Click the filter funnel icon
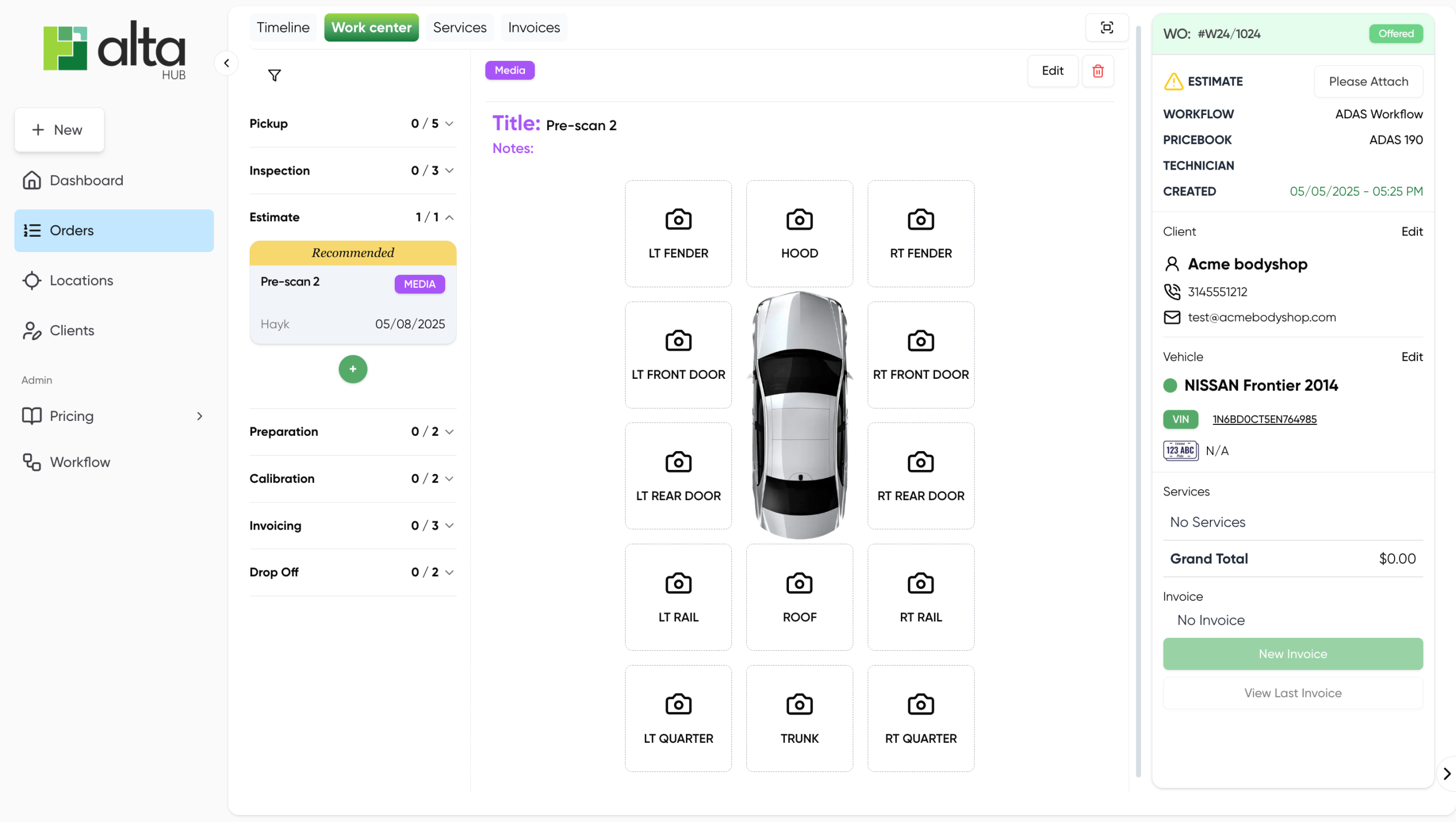The image size is (1456, 822). pyautogui.click(x=274, y=75)
